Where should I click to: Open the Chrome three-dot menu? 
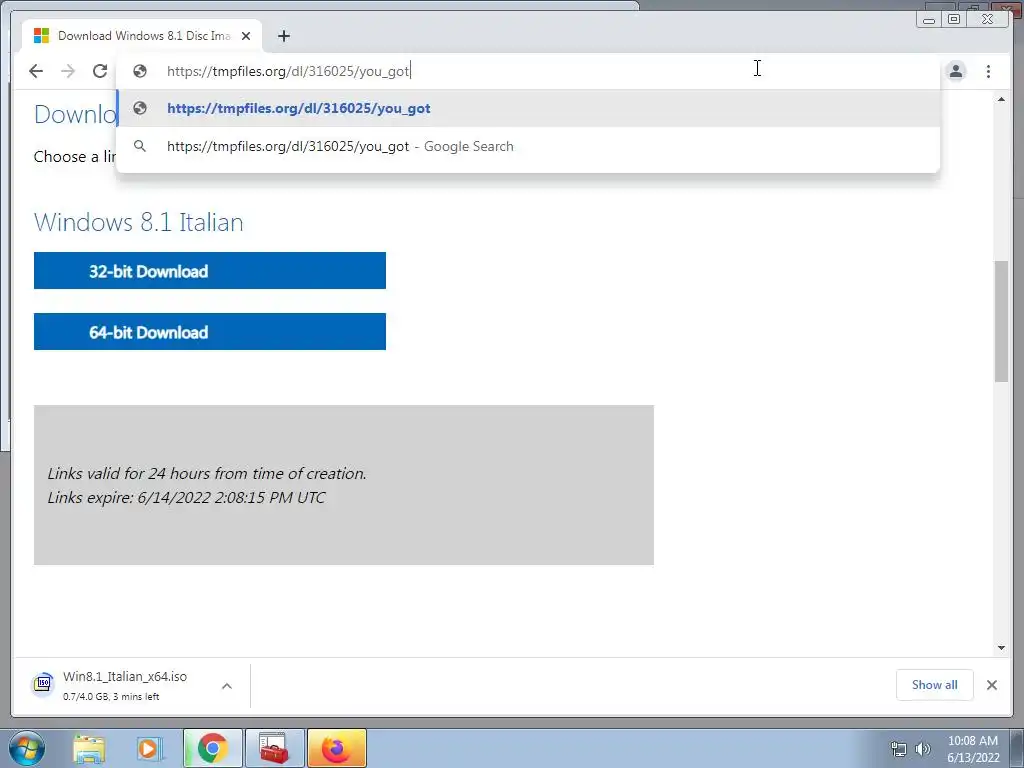988,71
